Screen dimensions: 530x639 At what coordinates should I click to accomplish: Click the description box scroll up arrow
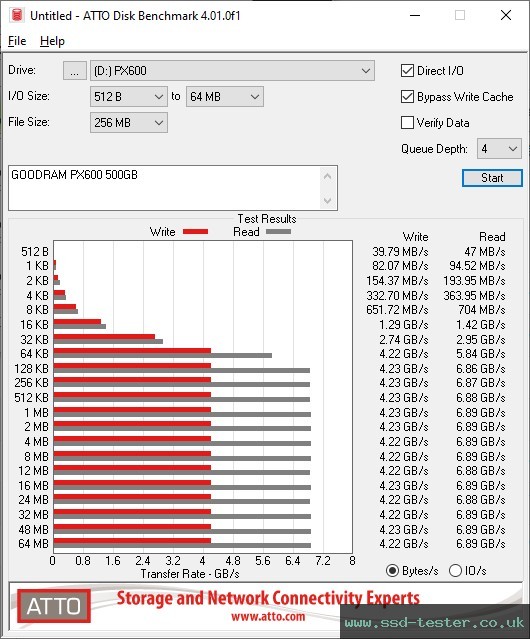(328, 176)
